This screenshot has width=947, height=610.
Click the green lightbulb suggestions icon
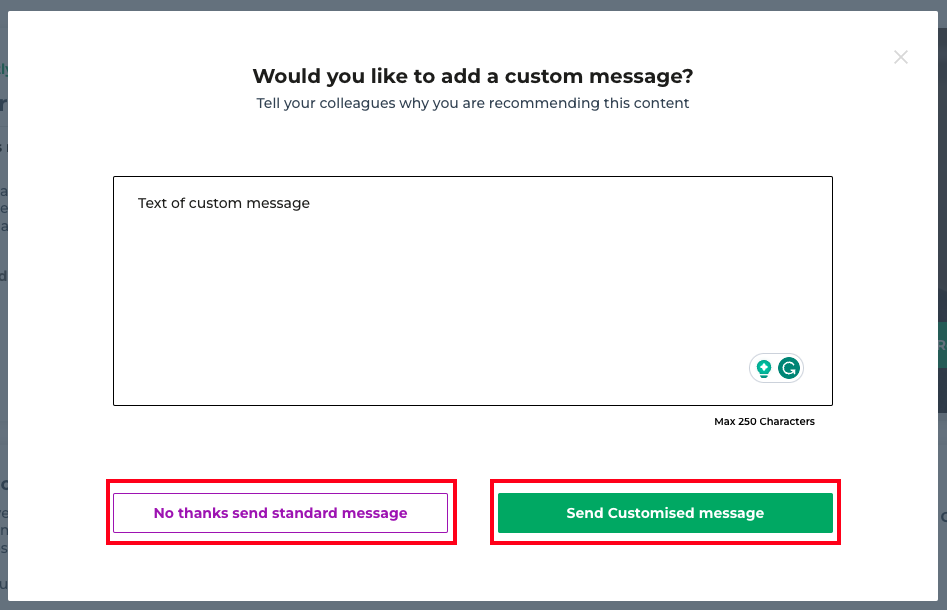coord(764,368)
